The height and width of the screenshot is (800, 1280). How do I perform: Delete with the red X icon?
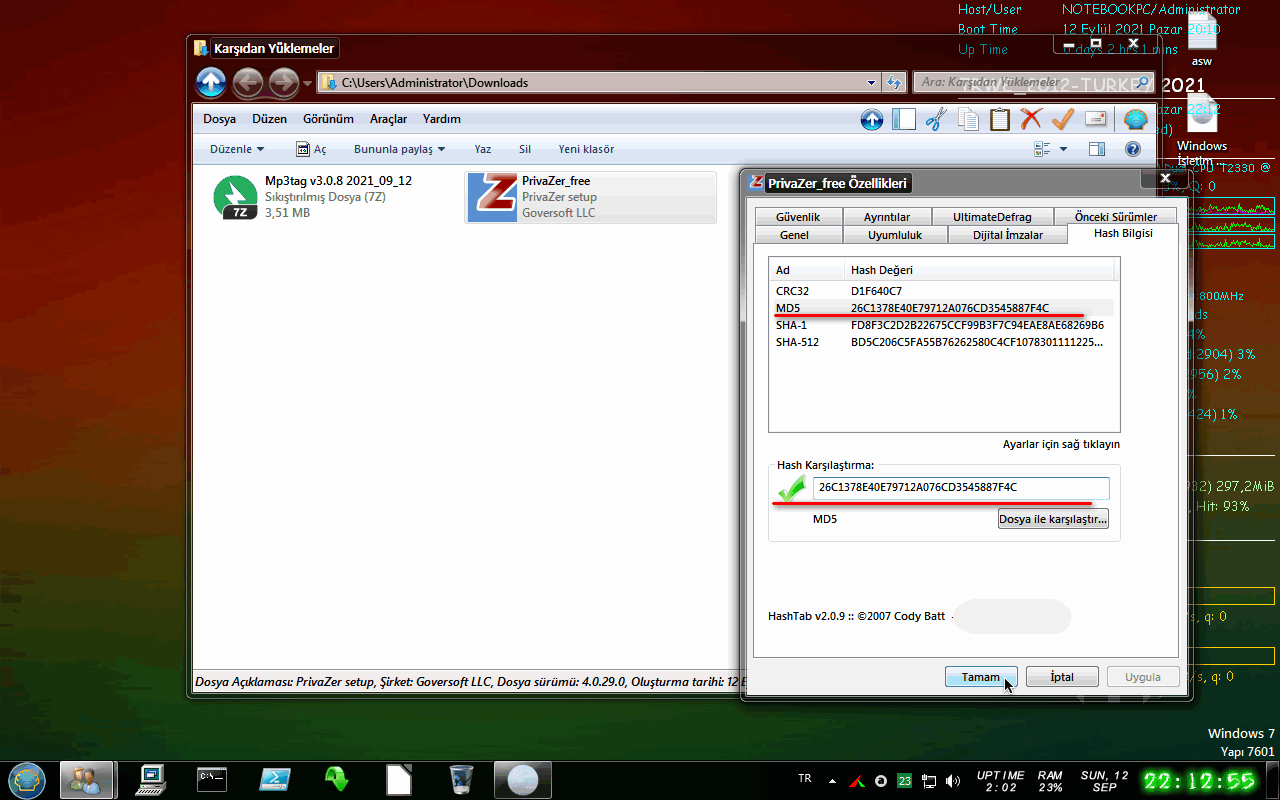pyautogui.click(x=1031, y=120)
